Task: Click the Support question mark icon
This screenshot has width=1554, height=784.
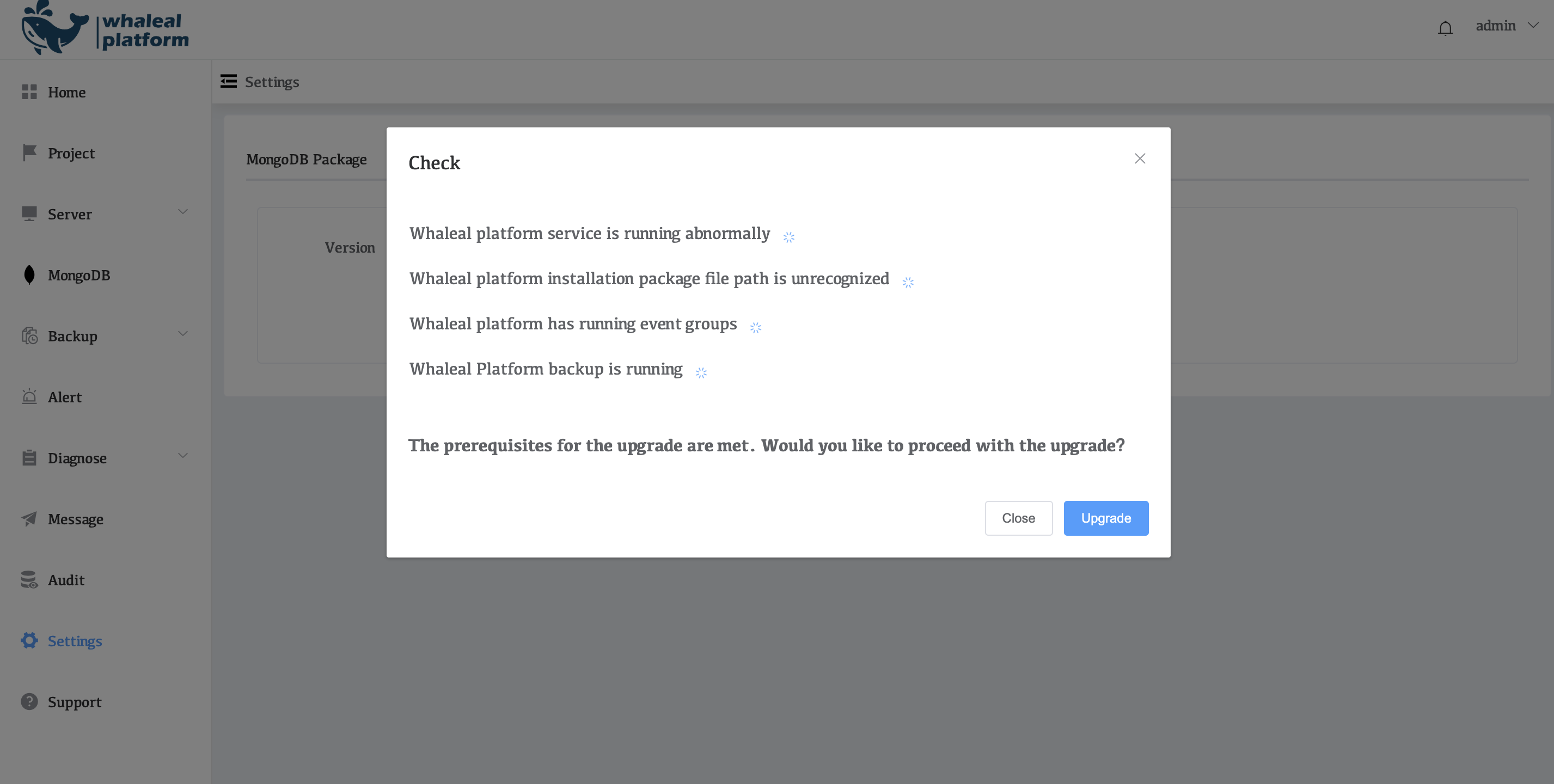Action: (x=29, y=701)
